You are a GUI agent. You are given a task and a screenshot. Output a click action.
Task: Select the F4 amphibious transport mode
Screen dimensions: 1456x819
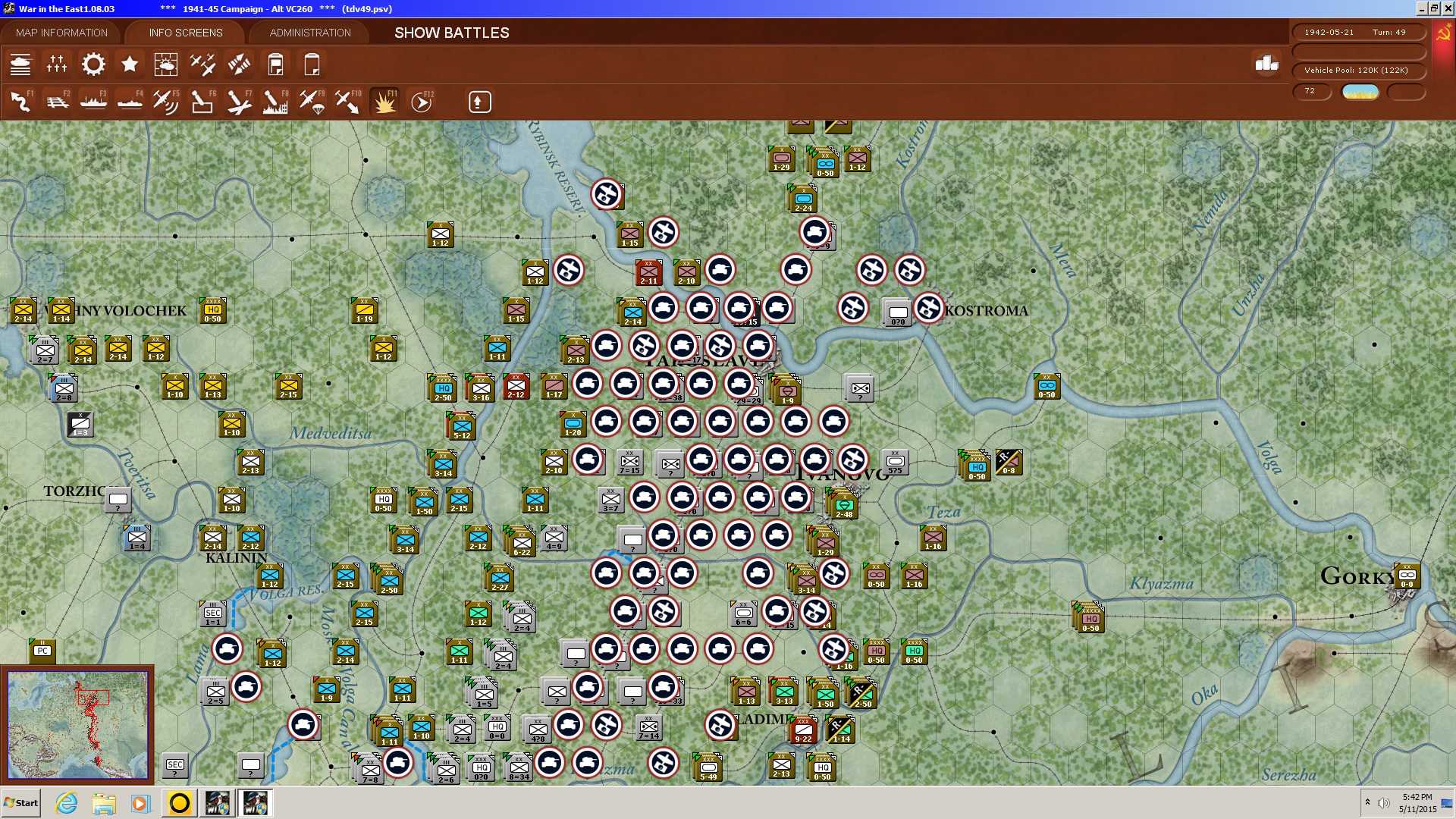click(x=130, y=102)
